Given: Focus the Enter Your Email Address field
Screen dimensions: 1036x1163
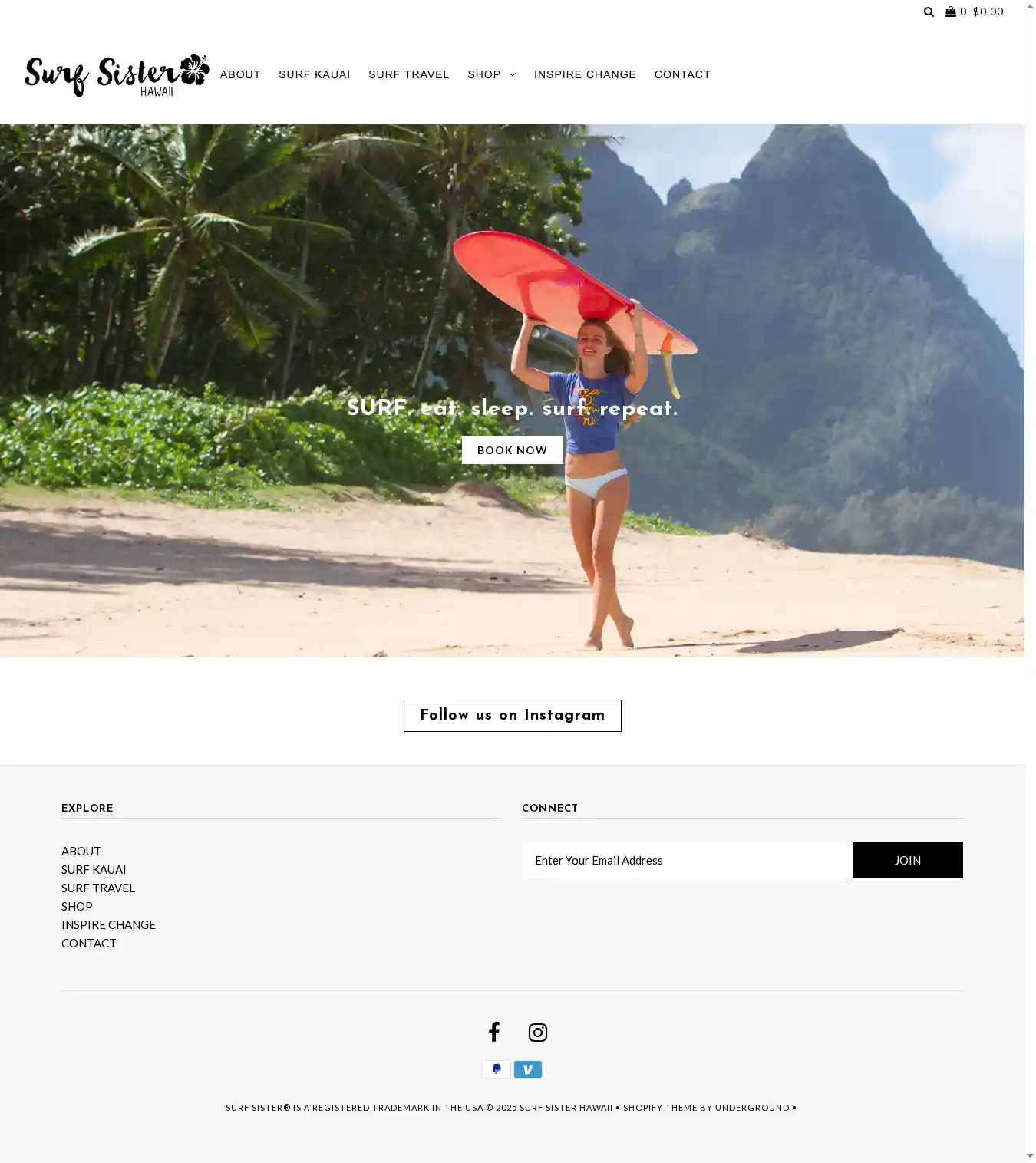Looking at the screenshot, I should [688, 860].
